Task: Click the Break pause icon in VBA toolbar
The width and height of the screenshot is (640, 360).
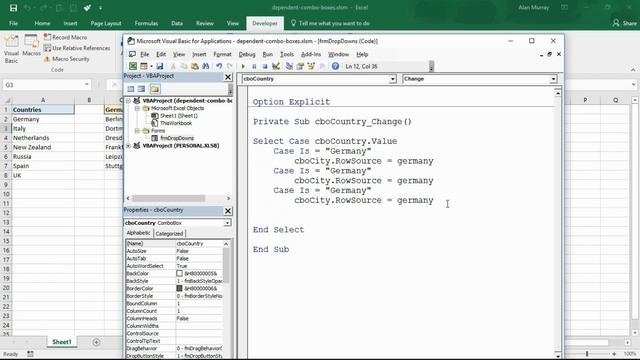Action: pyautogui.click(x=254, y=66)
